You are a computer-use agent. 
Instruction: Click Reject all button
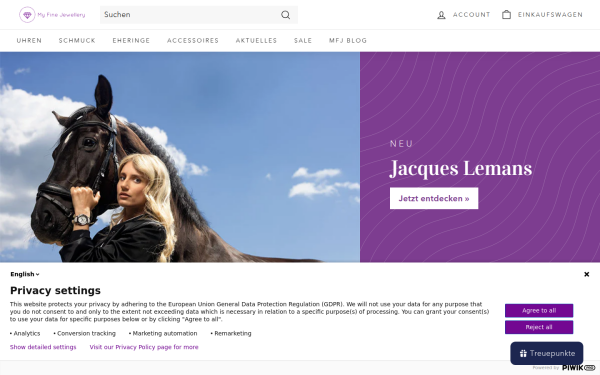pyautogui.click(x=539, y=327)
